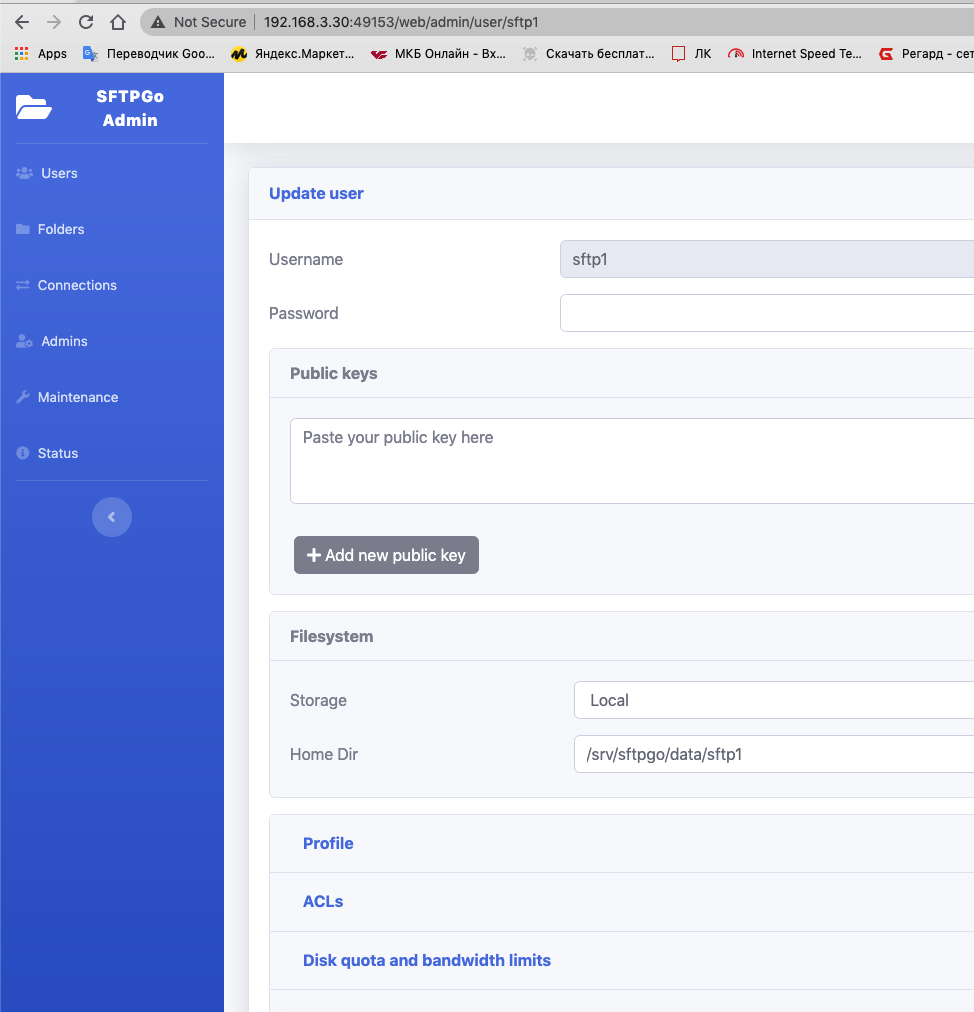
Task: Open МКБ Онлайн bookmark
Action: pyautogui.click(x=438, y=54)
